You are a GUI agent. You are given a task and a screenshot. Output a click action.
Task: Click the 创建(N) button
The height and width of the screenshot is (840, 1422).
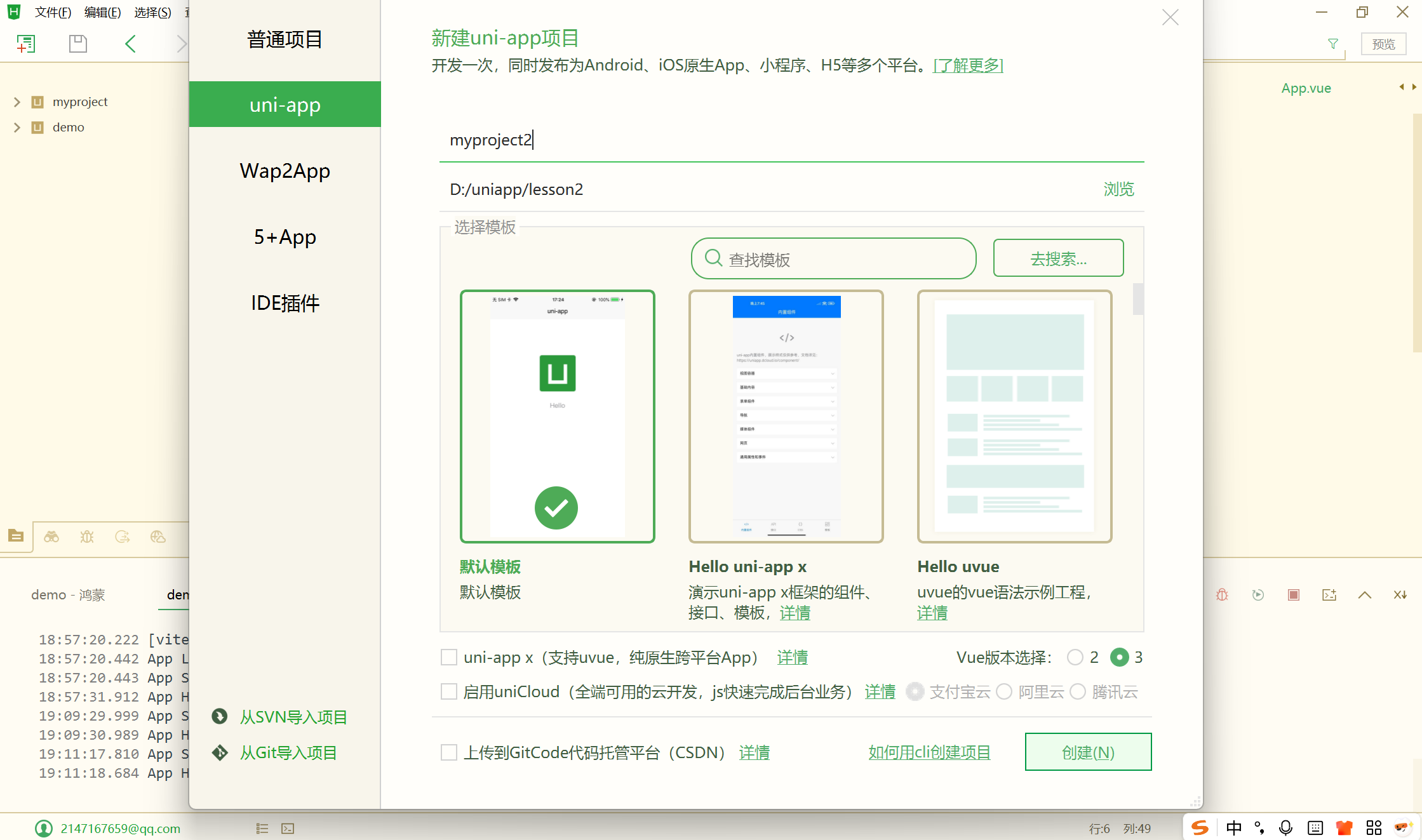1089,752
